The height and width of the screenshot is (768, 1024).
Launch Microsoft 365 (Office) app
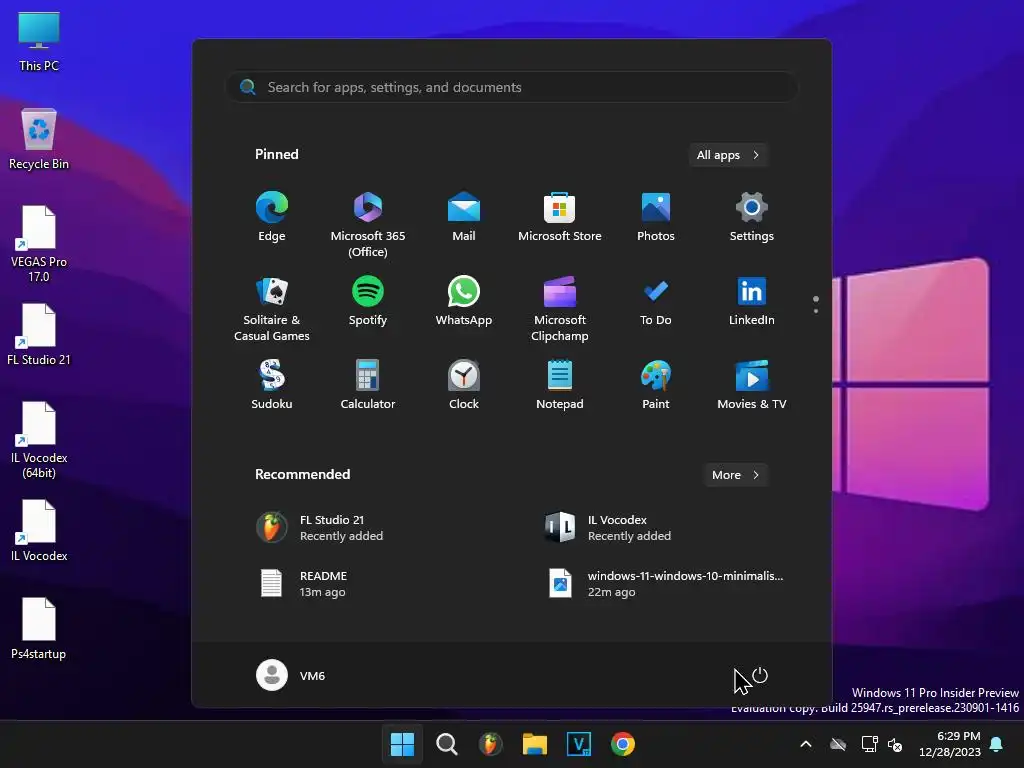[x=368, y=224]
